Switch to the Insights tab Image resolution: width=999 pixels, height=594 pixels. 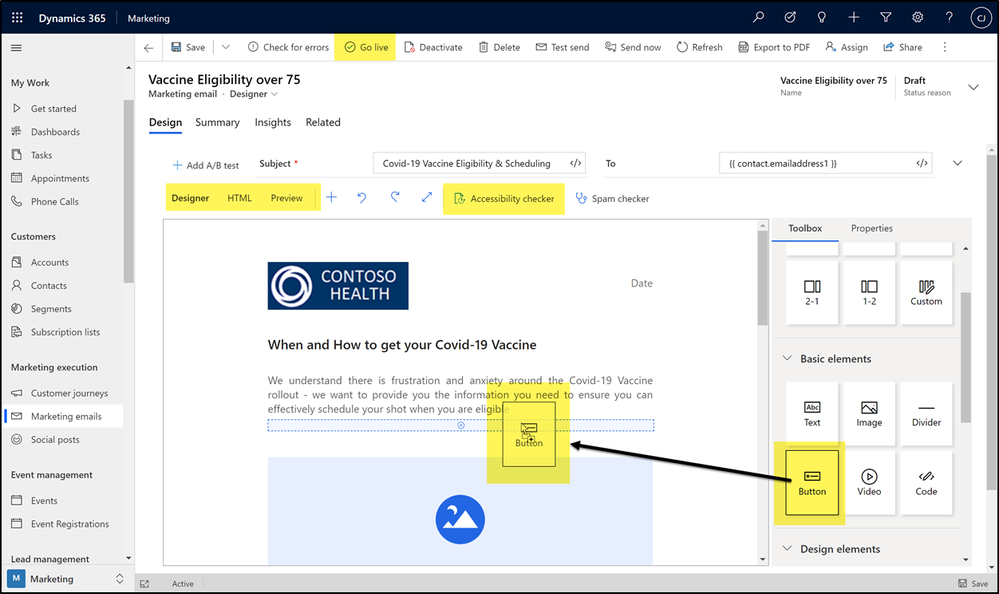click(273, 122)
